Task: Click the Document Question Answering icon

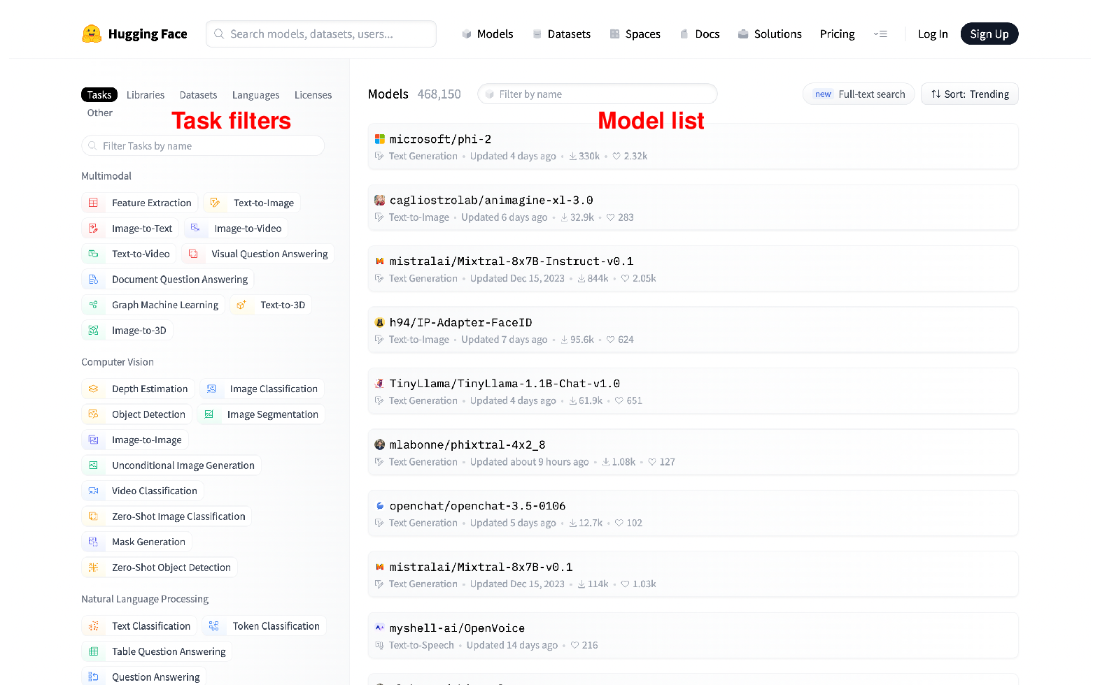Action: (93, 279)
